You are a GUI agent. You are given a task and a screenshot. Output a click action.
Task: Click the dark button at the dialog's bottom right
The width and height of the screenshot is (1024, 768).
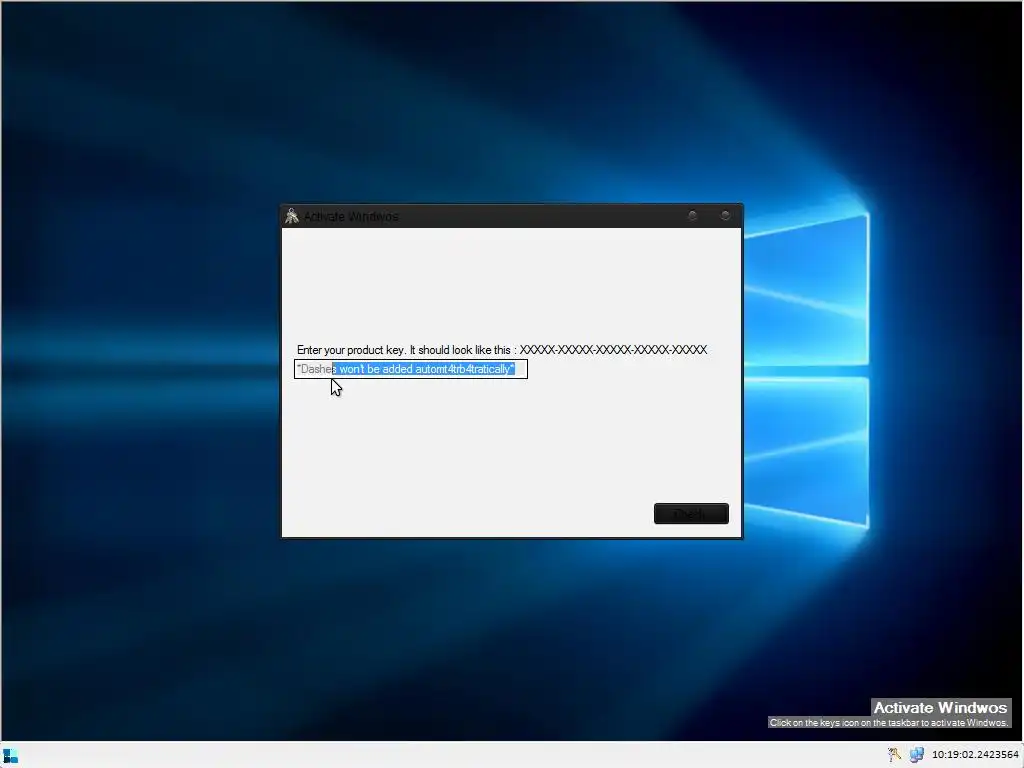tap(691, 513)
